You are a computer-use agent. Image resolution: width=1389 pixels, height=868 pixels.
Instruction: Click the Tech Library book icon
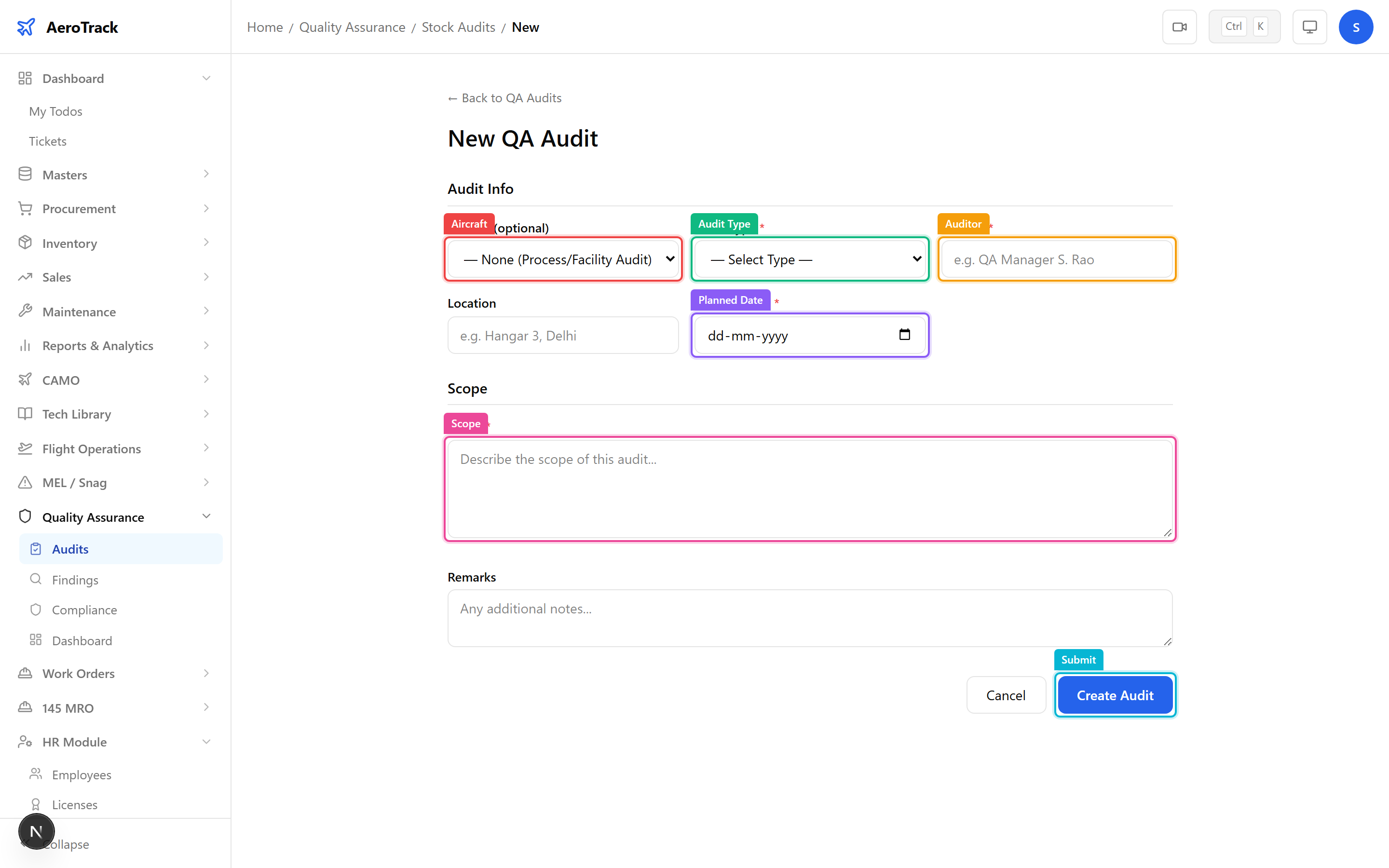point(25,414)
